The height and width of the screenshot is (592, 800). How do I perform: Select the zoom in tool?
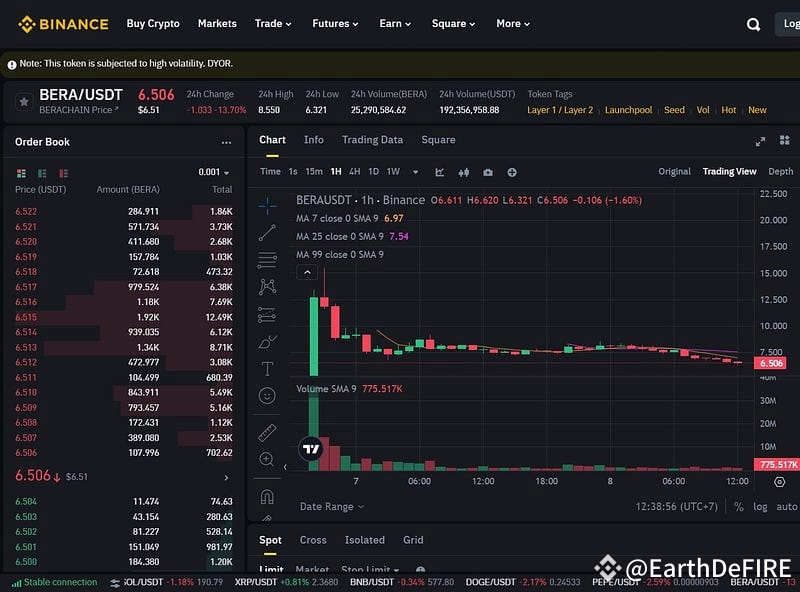tap(267, 459)
